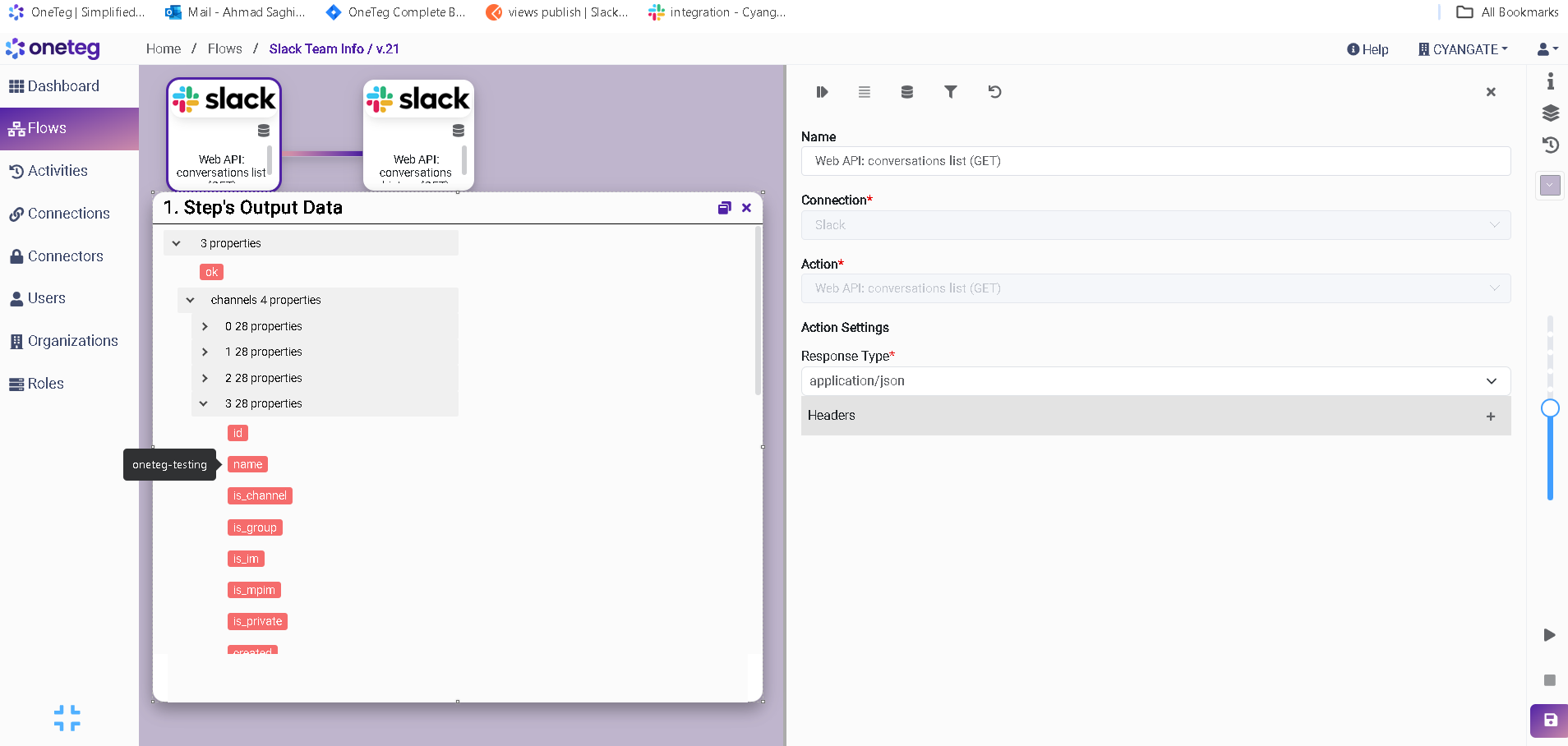Image resolution: width=1568 pixels, height=746 pixels.
Task: Collapse channel item 3 with 28 properties
Action: click(204, 404)
